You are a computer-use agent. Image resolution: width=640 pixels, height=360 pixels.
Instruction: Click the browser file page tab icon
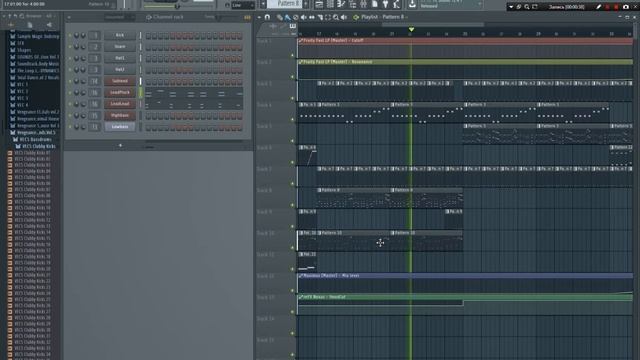[30, 25]
